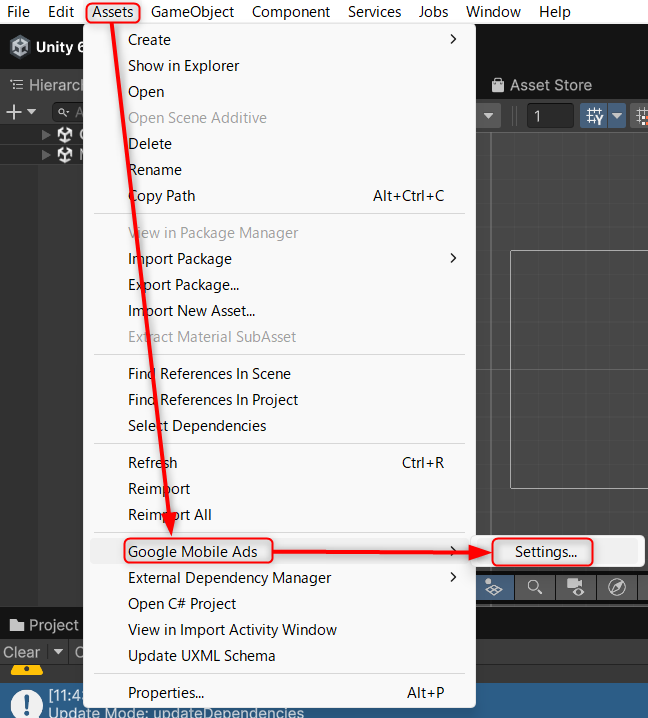
Task: Open the grid snapping dropdown arrow
Action: pyautogui.click(x=617, y=116)
